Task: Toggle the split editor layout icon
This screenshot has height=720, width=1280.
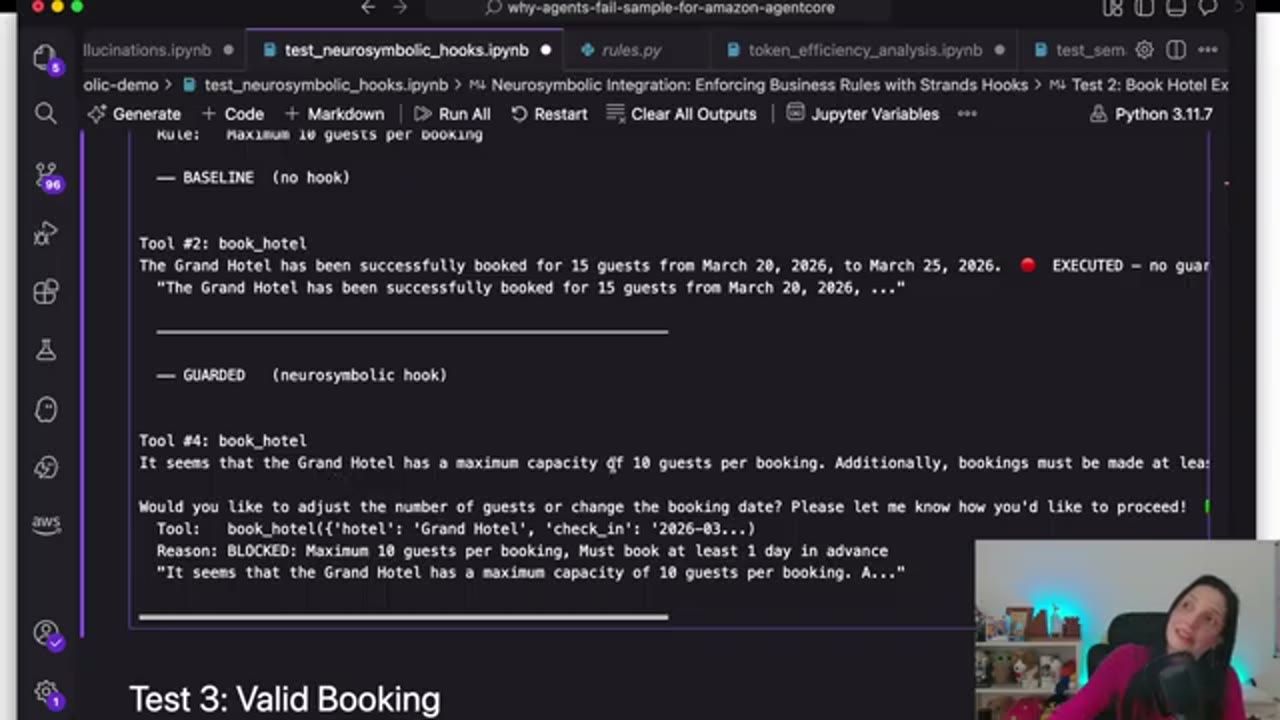Action: click(1176, 50)
